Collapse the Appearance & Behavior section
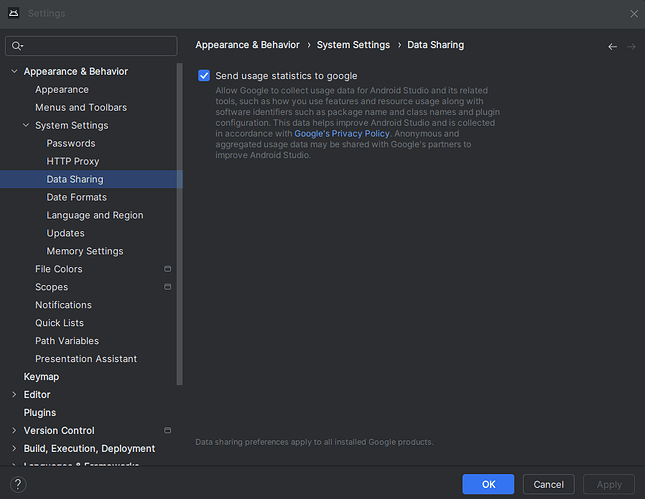 pyautogui.click(x=14, y=72)
